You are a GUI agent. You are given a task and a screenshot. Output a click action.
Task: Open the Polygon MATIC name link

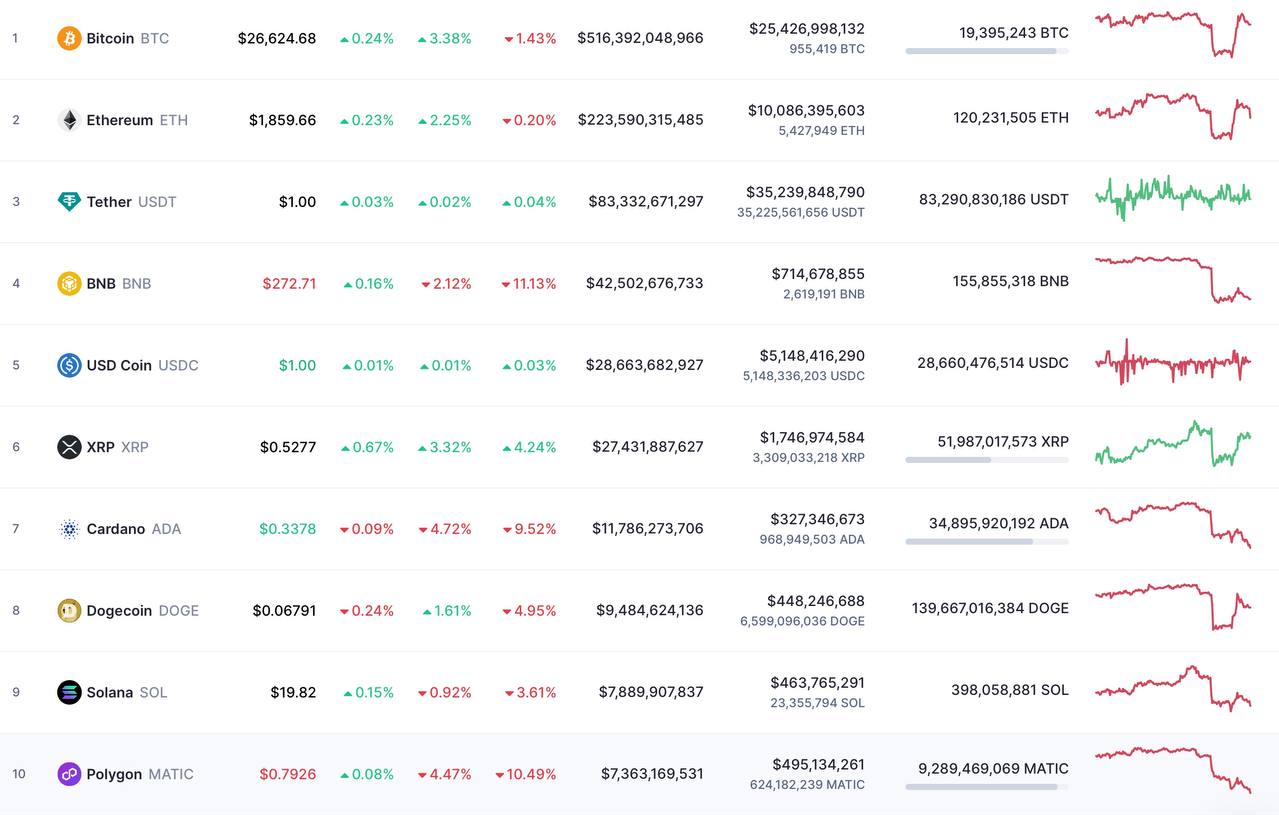114,774
